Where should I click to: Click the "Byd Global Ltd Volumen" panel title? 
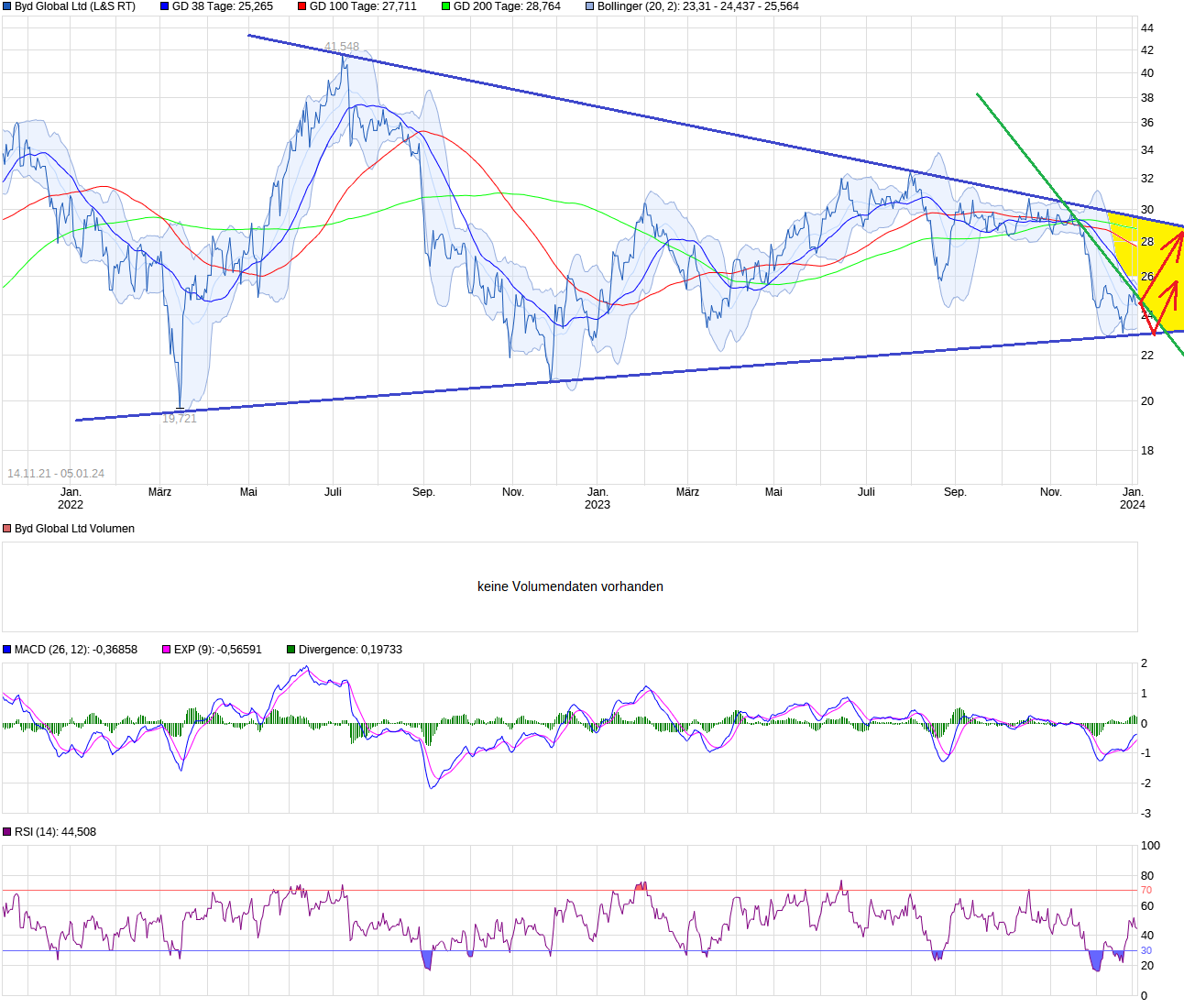tap(74, 529)
